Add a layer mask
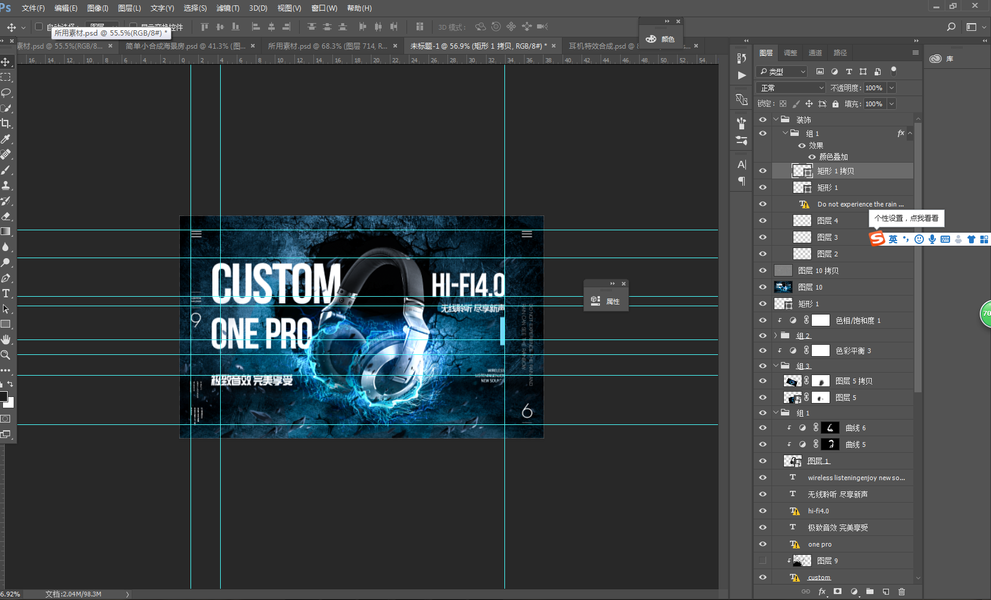Screen dimensions: 991x600 pyautogui.click(x=837, y=592)
